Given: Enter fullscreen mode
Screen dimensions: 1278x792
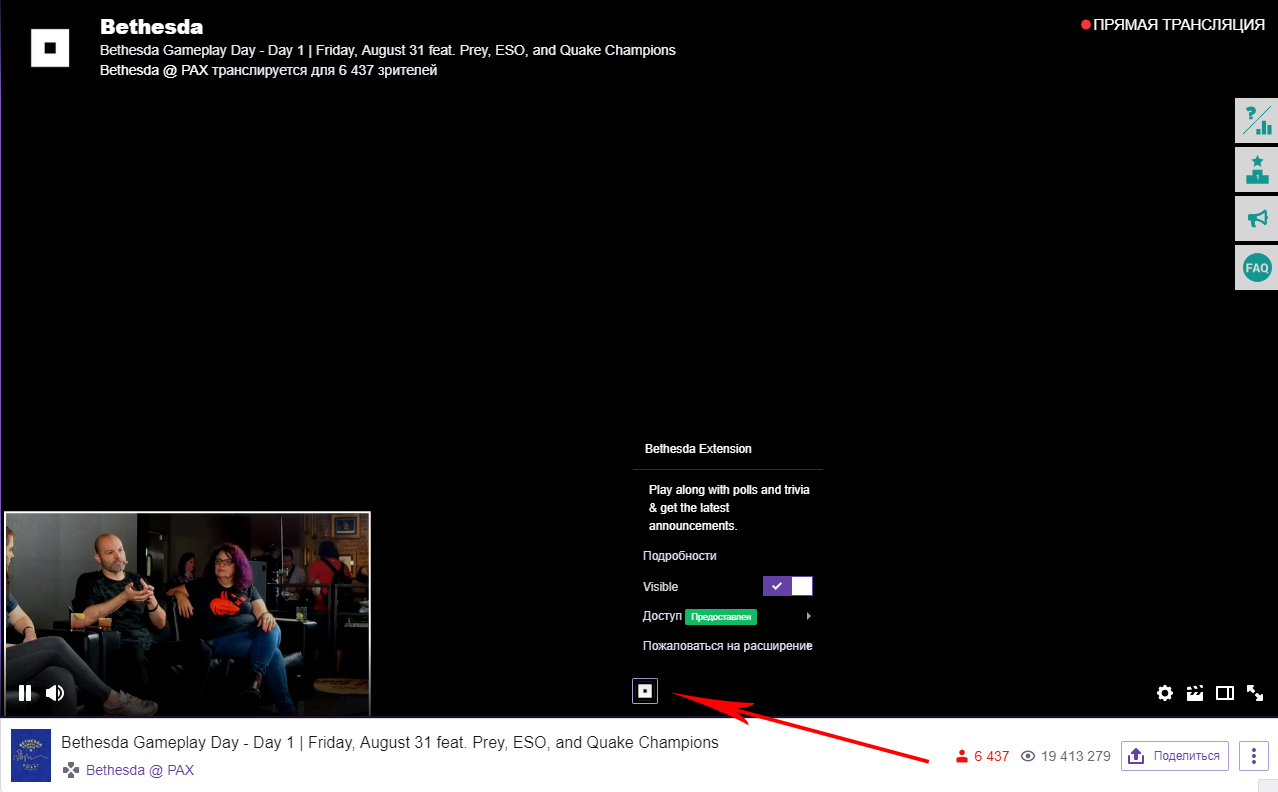Looking at the screenshot, I should click(1254, 693).
